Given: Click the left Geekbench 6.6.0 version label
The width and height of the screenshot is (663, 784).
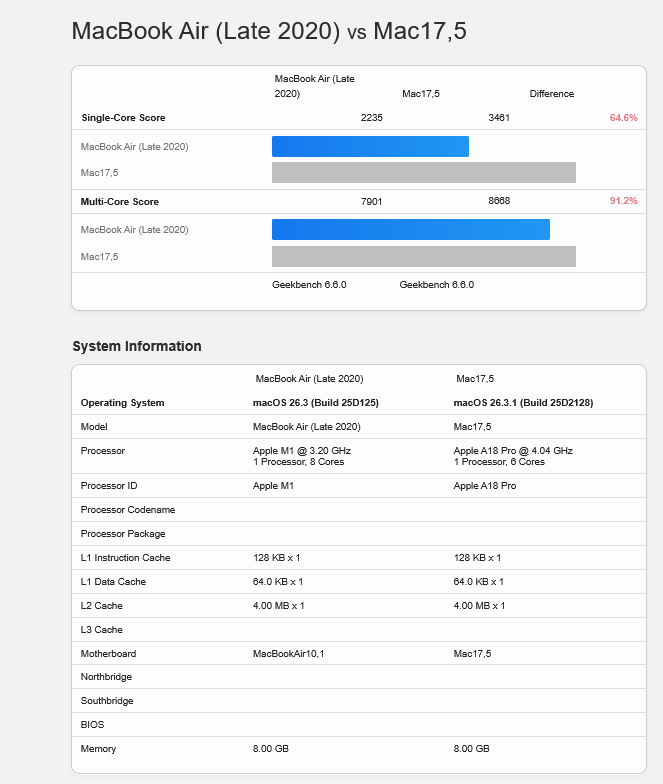Looking at the screenshot, I should click(309, 285).
